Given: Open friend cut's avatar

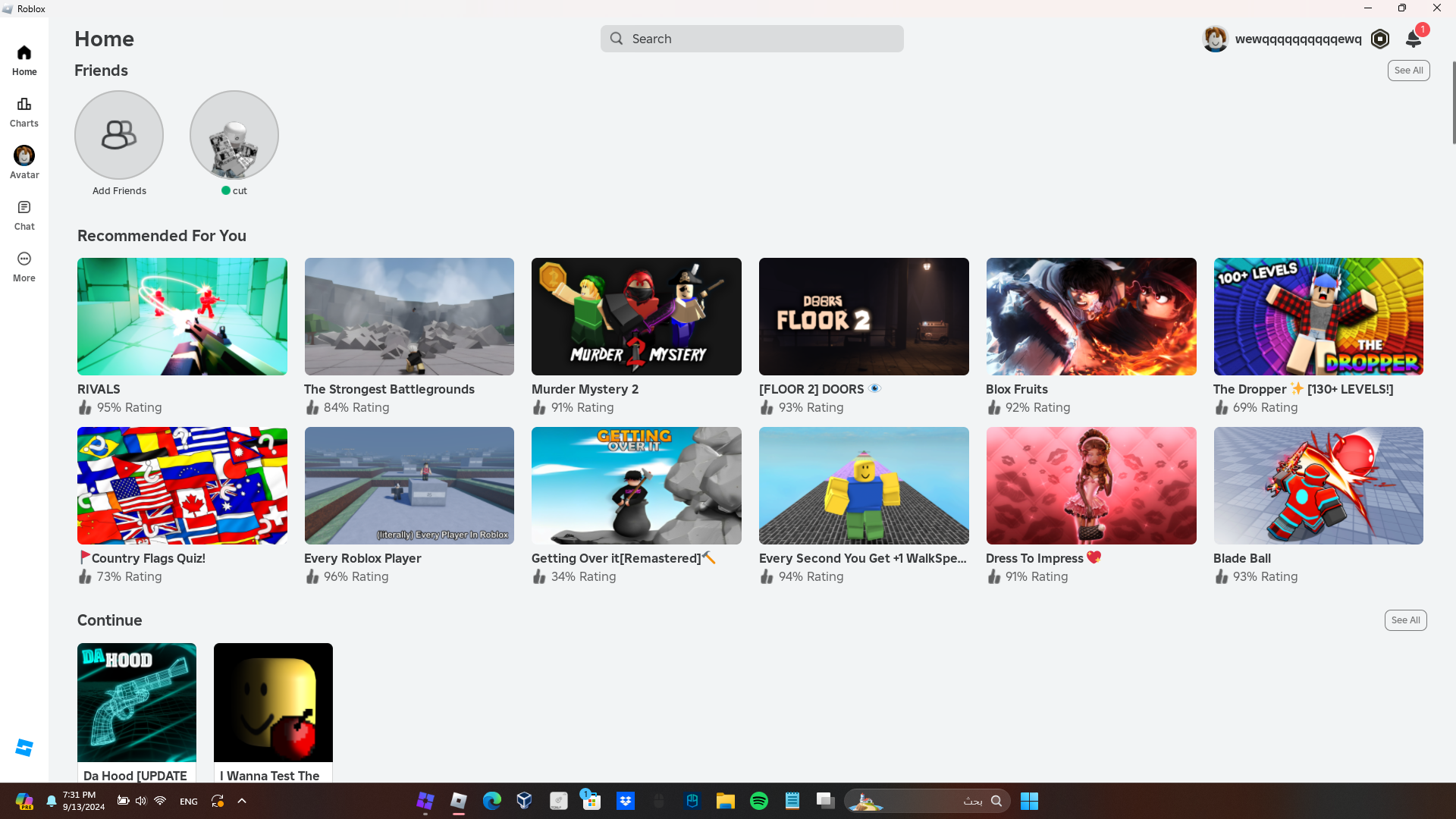Looking at the screenshot, I should tap(234, 135).
